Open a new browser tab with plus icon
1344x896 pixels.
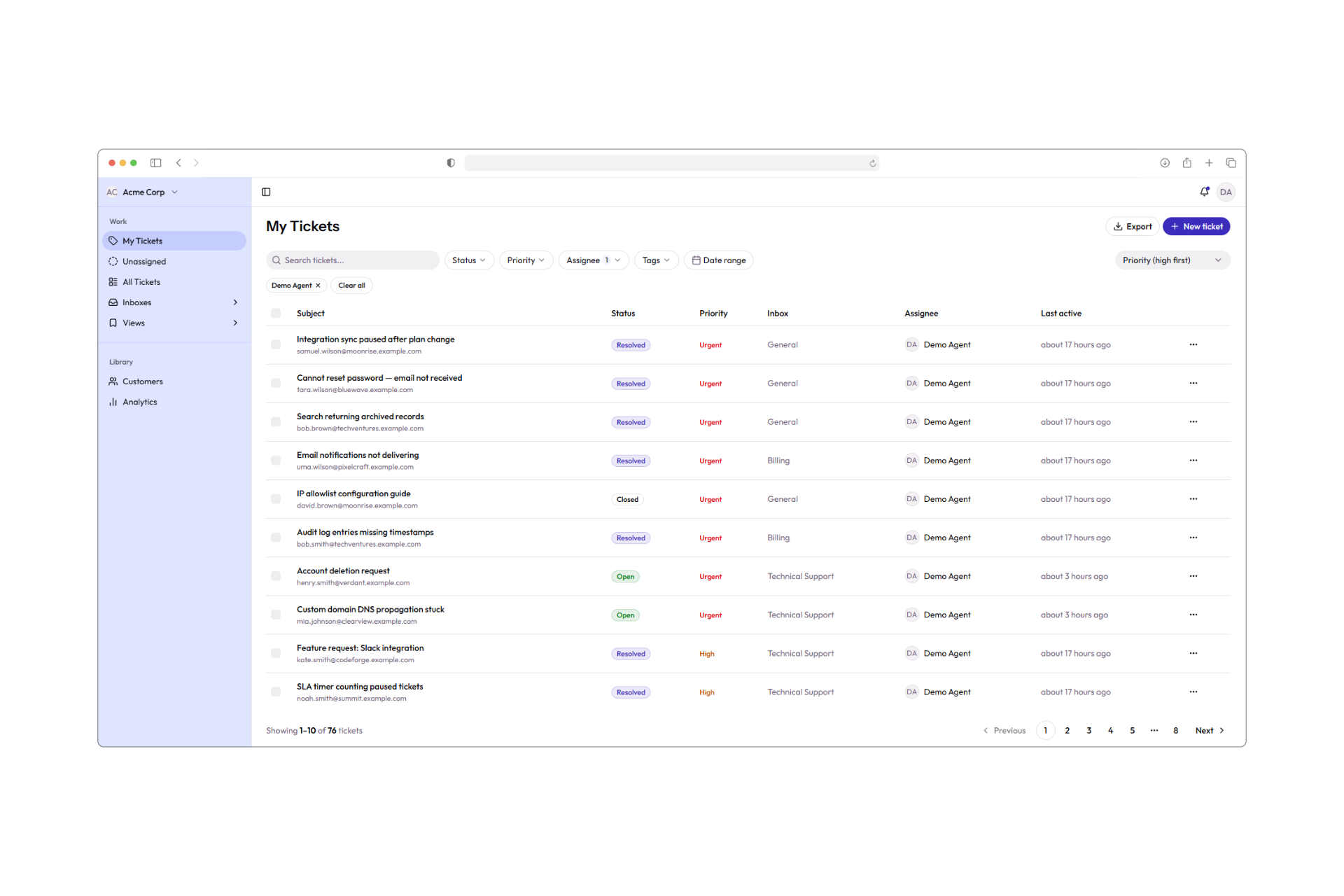pyautogui.click(x=1209, y=163)
